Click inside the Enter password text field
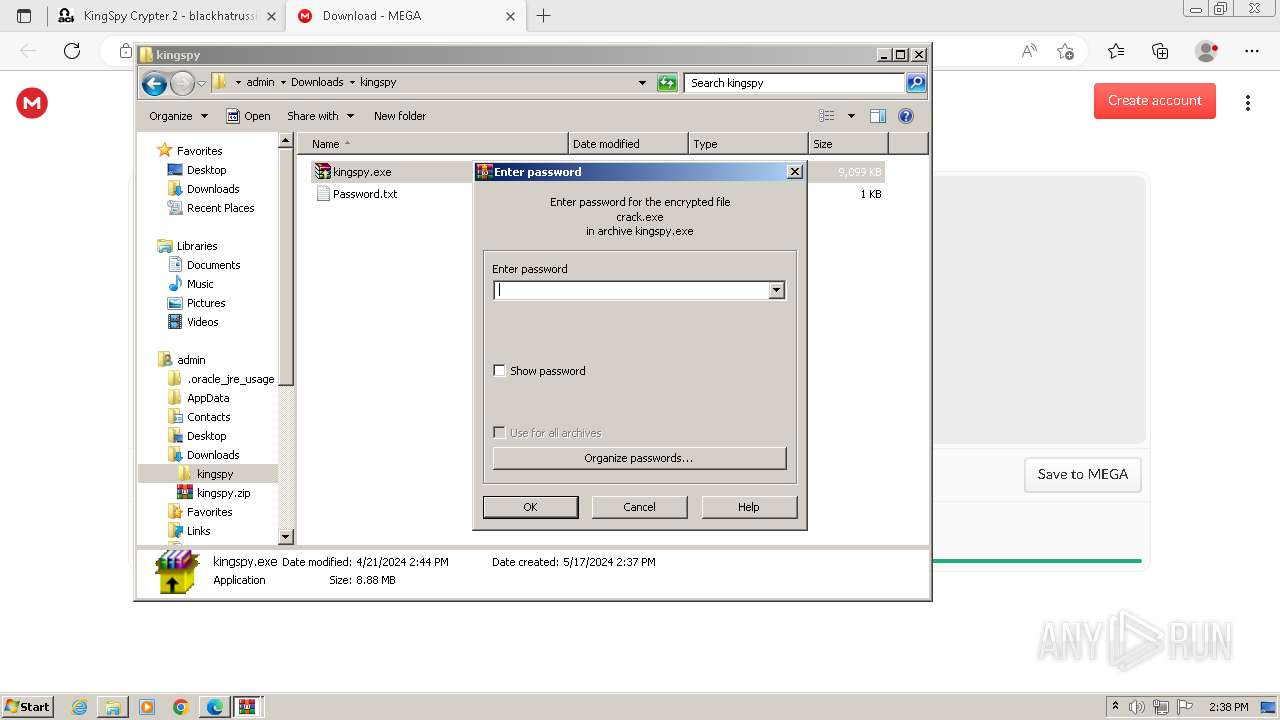The width and height of the screenshot is (1280, 720). tap(631, 290)
